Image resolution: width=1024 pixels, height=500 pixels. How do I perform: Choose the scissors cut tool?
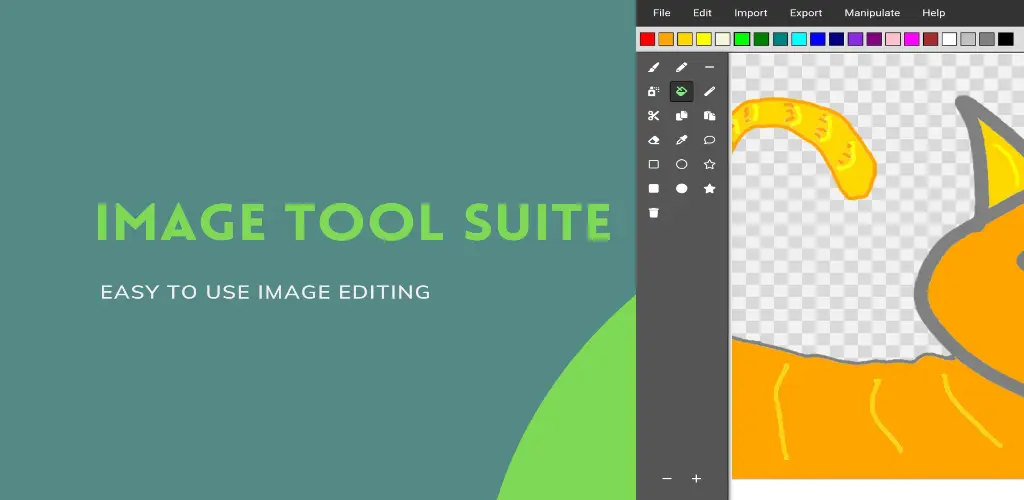pos(653,116)
